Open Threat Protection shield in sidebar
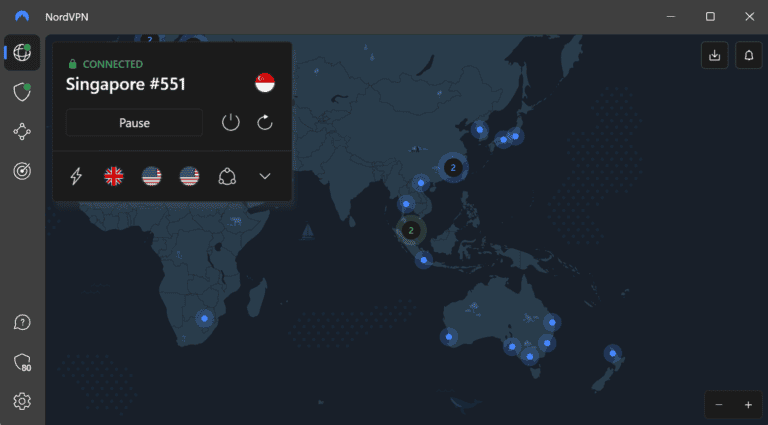 (x=22, y=92)
